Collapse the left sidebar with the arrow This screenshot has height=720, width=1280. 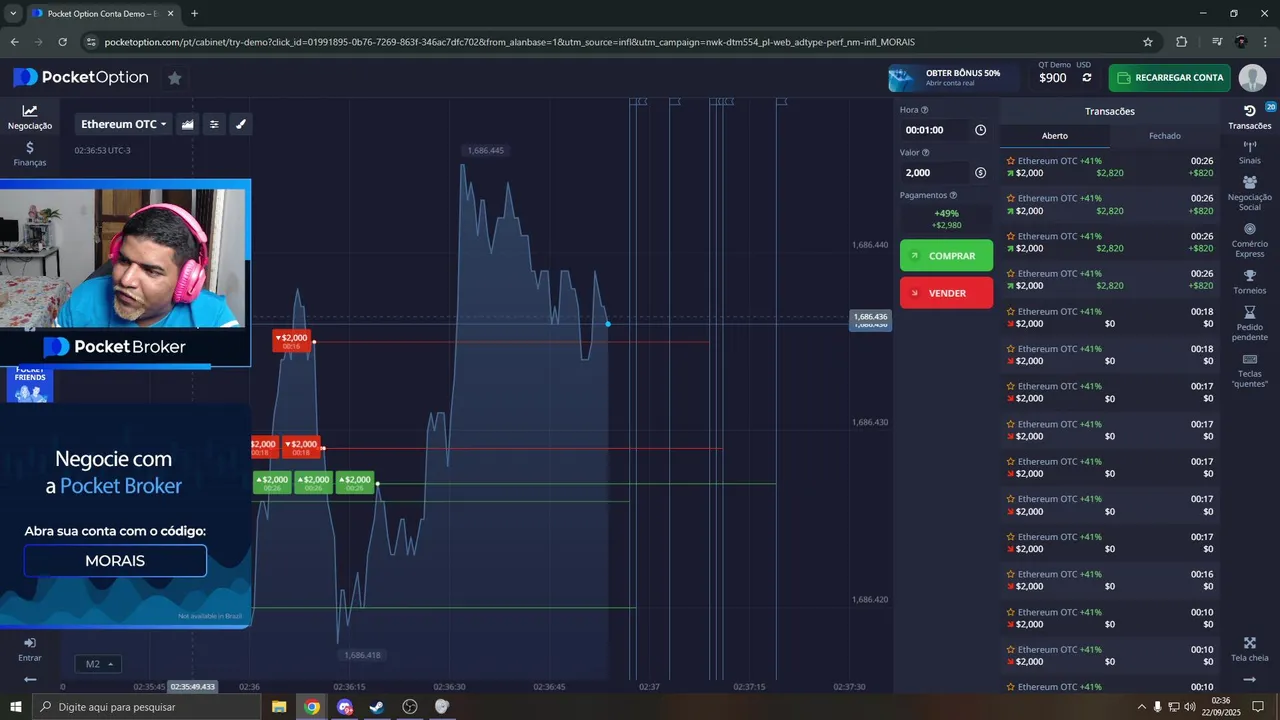(30, 680)
